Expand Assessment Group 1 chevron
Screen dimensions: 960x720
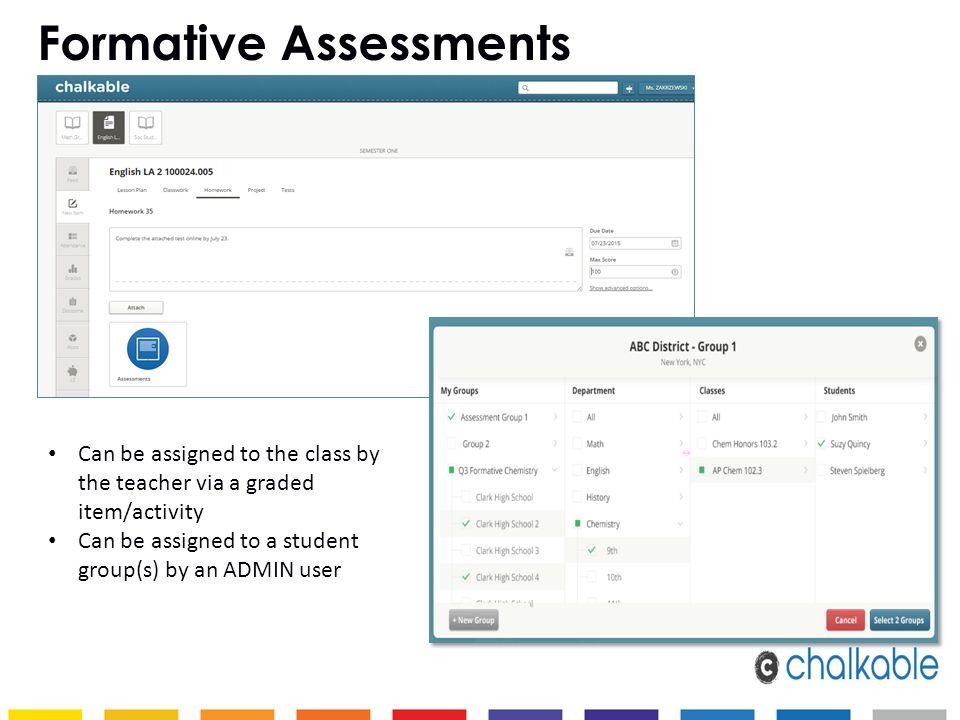[555, 417]
